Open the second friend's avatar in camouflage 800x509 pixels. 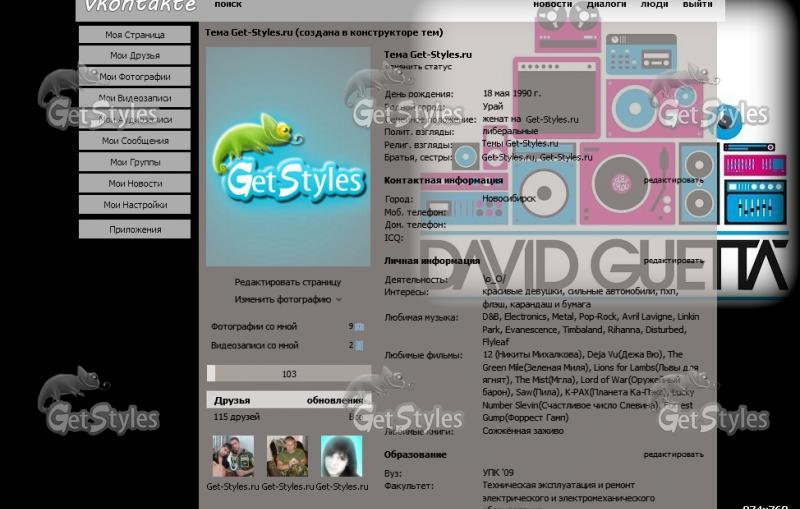pos(287,456)
